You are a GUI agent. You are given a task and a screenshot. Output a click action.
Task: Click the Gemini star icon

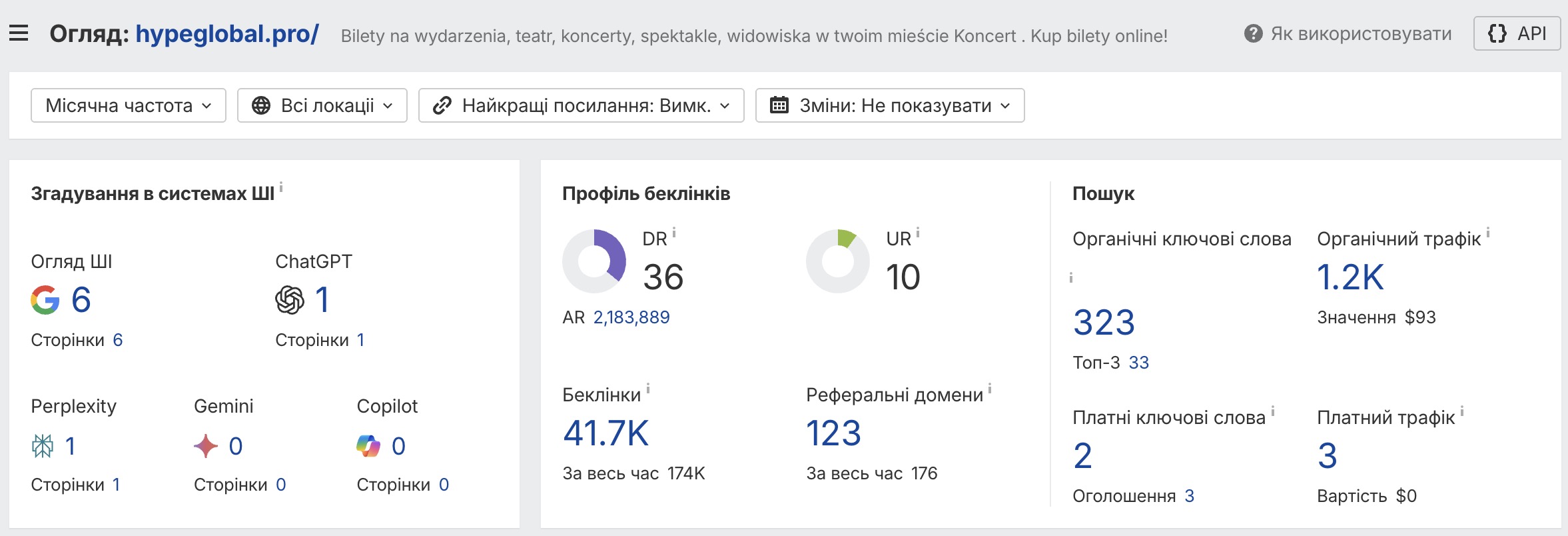pos(206,446)
